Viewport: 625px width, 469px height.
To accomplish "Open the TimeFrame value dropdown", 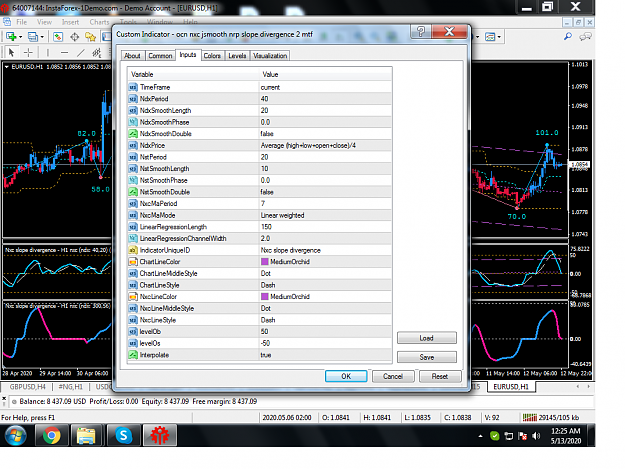I will pos(325,87).
